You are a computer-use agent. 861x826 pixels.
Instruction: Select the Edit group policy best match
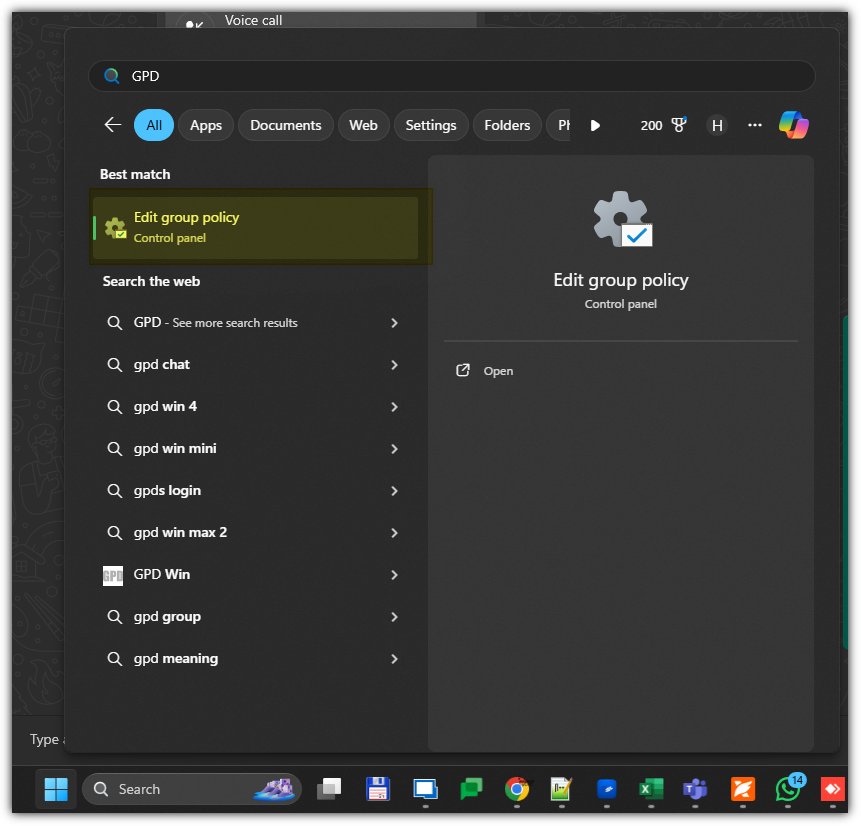(x=256, y=227)
